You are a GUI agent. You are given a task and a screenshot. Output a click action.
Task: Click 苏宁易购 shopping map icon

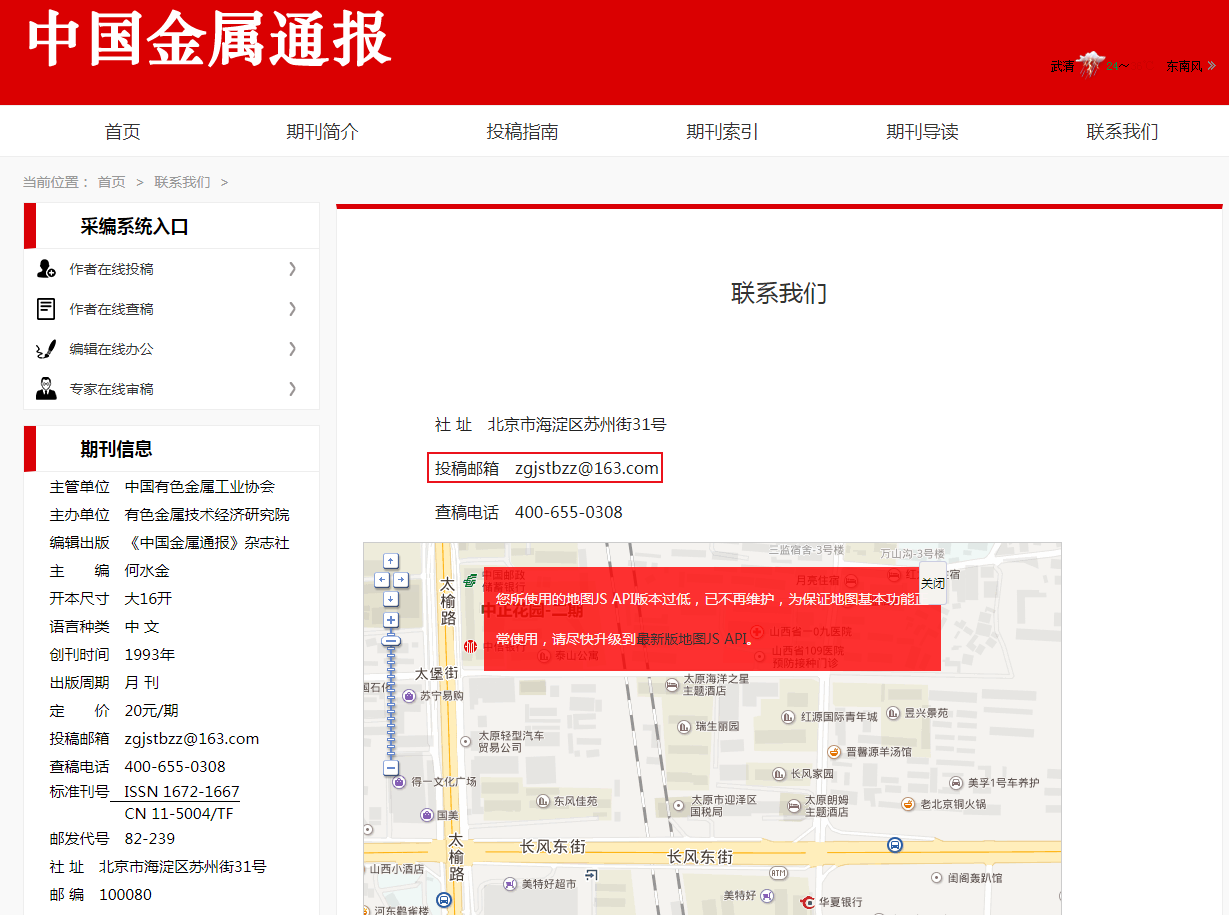click(x=409, y=696)
